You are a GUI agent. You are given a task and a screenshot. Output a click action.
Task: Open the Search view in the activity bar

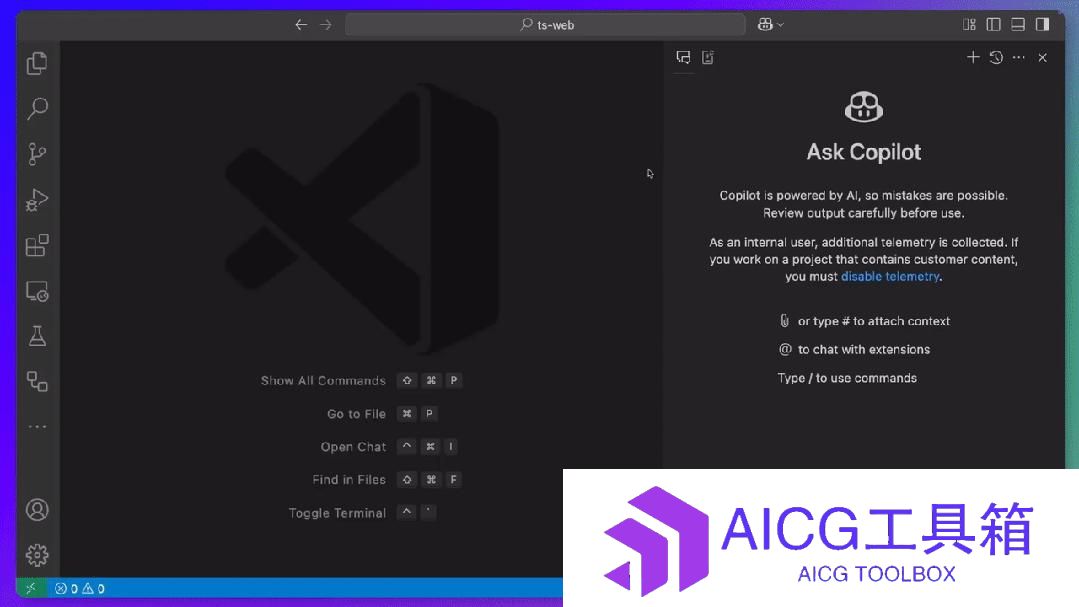coord(37,108)
